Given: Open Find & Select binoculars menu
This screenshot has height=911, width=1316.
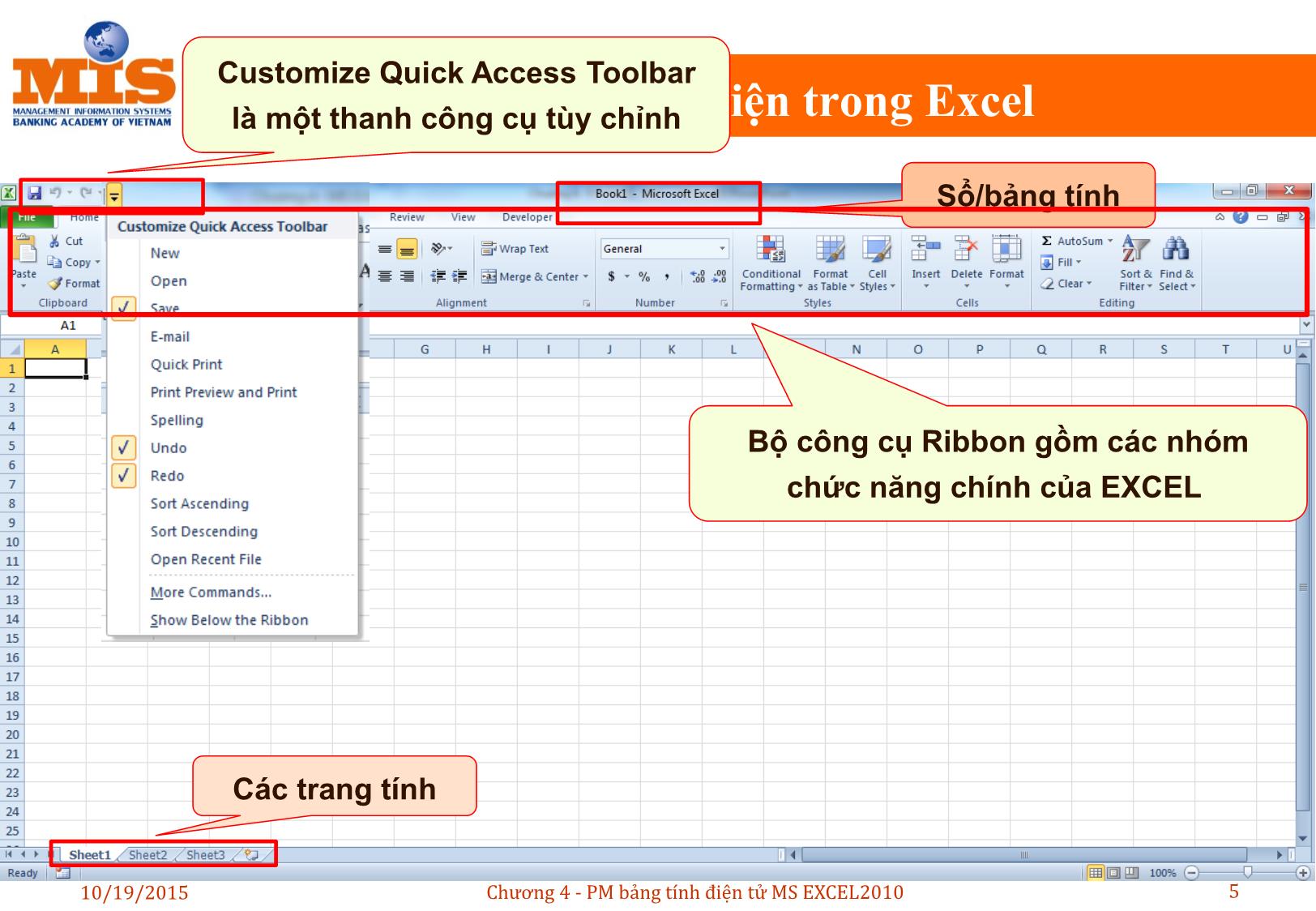Looking at the screenshot, I should [x=1177, y=263].
